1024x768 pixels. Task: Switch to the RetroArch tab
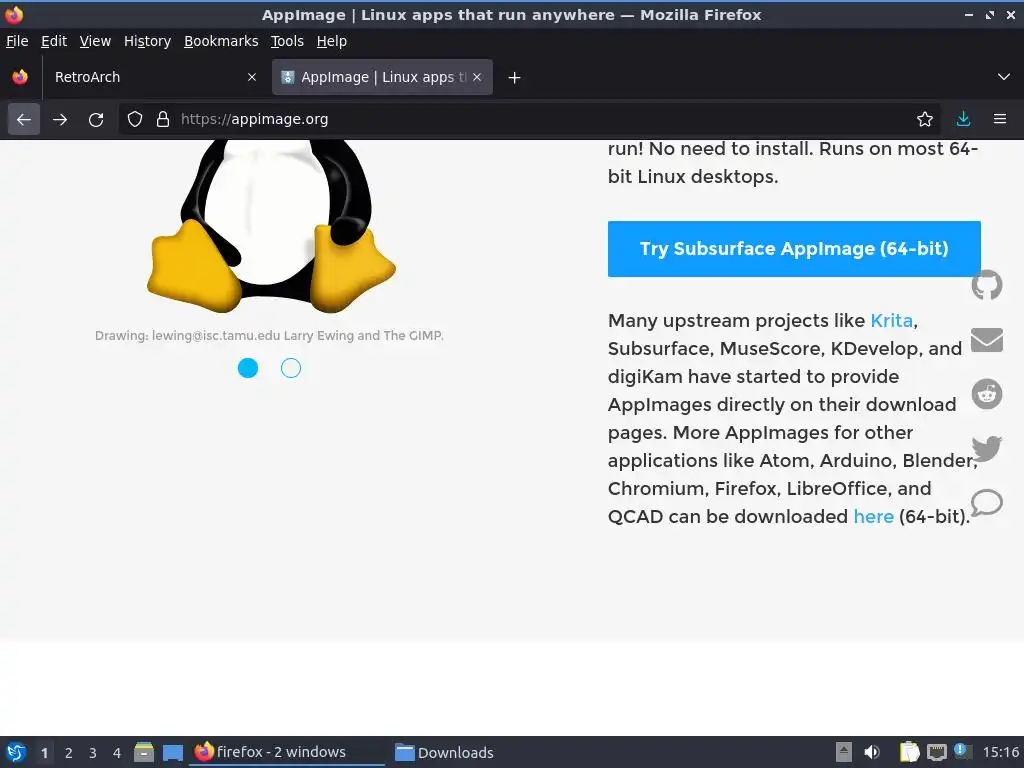click(155, 77)
